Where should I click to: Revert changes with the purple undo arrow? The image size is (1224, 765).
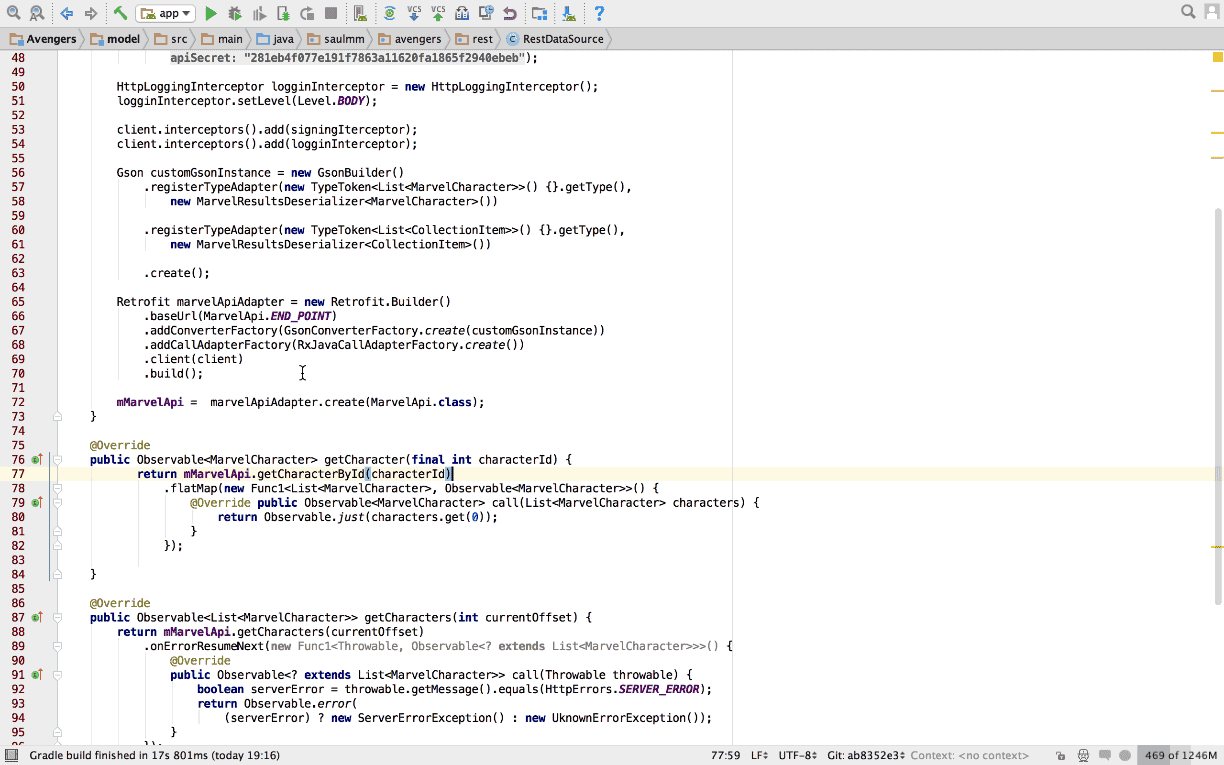[x=510, y=13]
